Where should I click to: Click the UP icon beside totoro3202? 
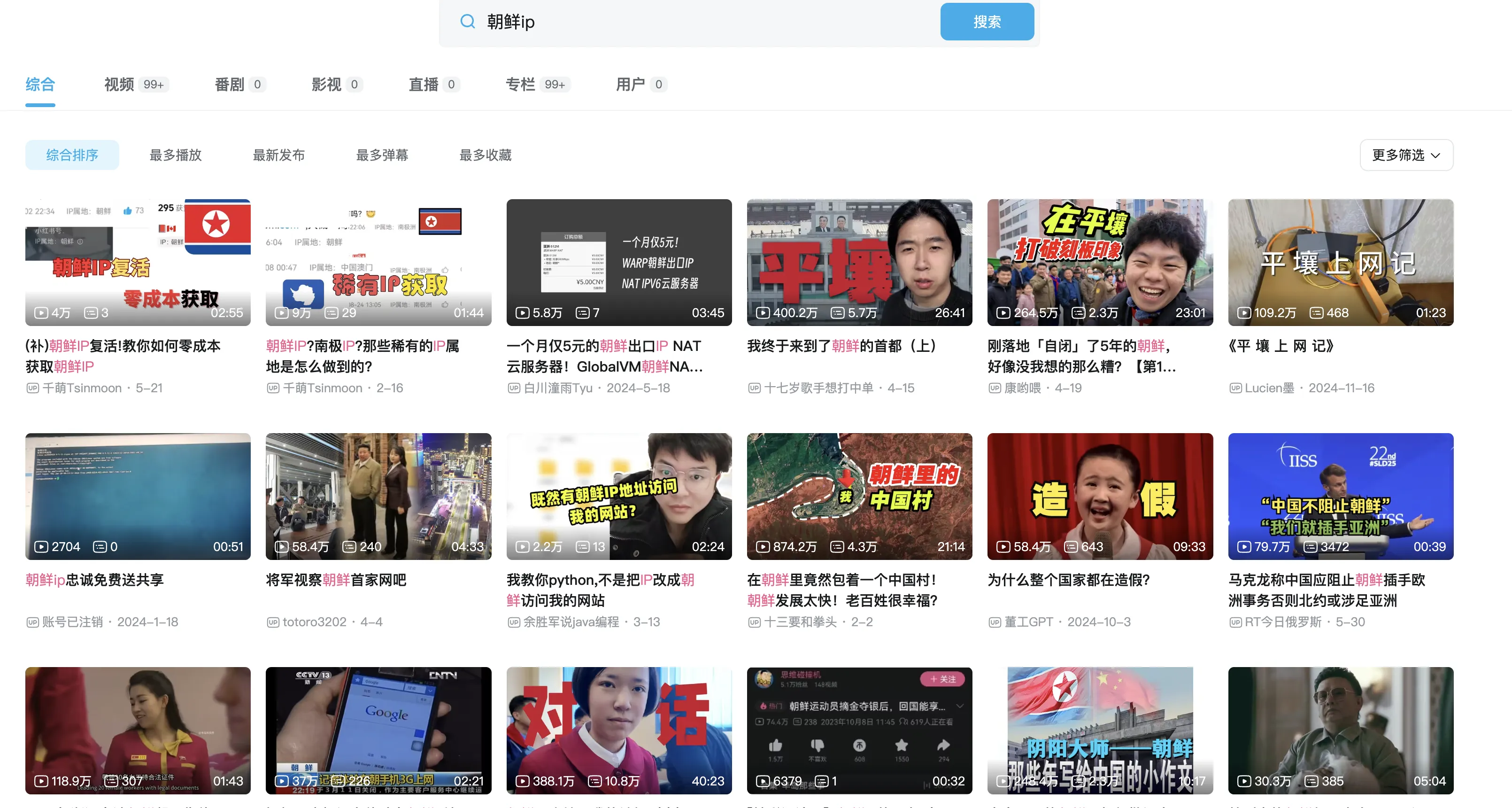click(273, 622)
